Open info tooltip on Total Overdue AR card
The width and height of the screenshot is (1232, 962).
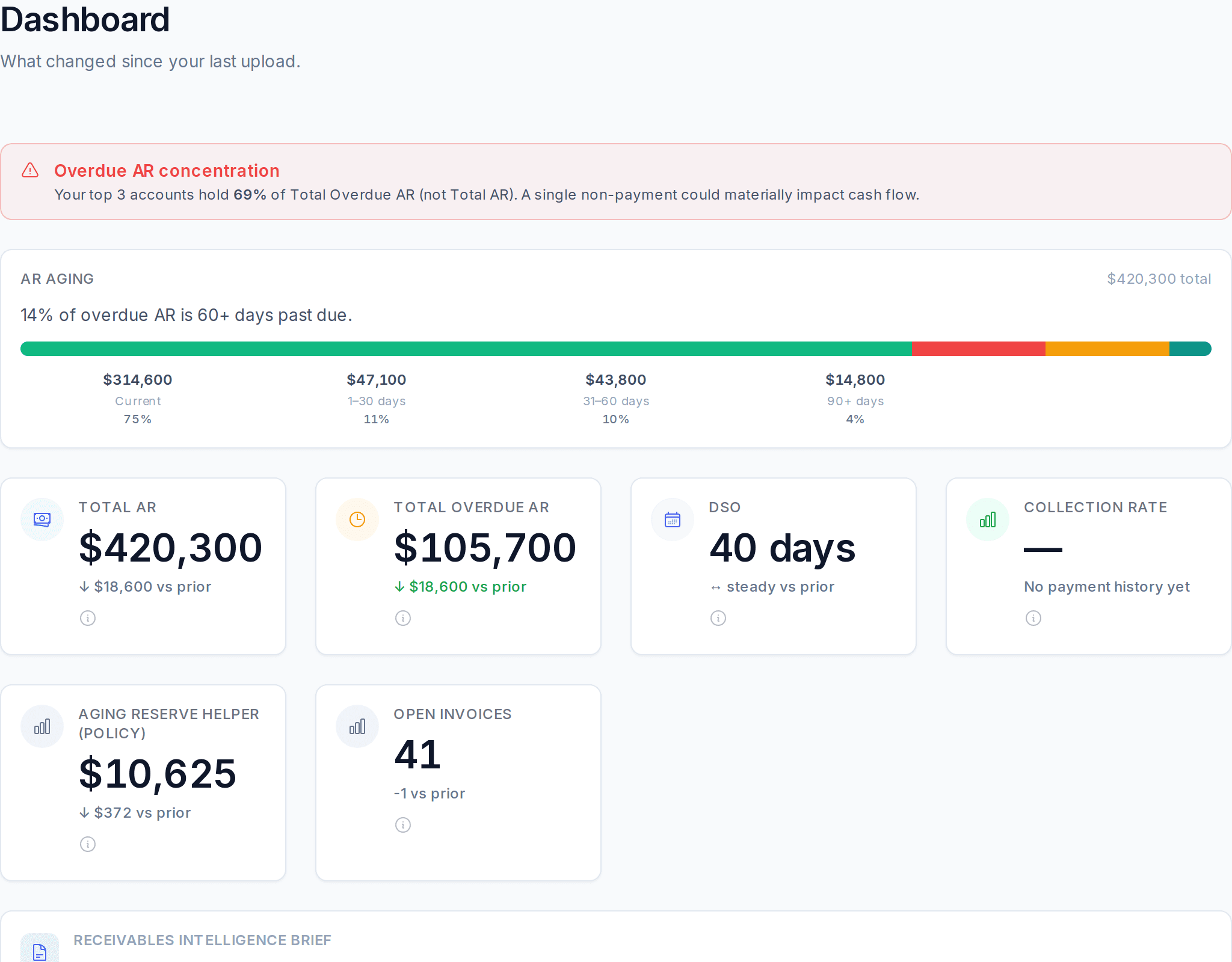pyautogui.click(x=403, y=618)
